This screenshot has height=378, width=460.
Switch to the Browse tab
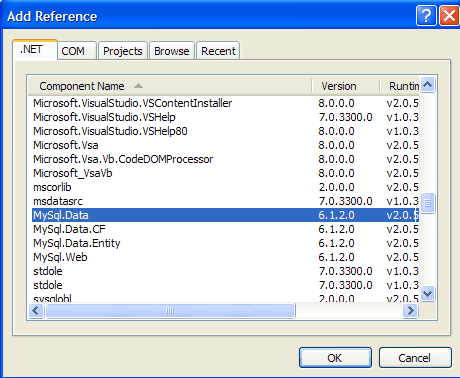172,51
